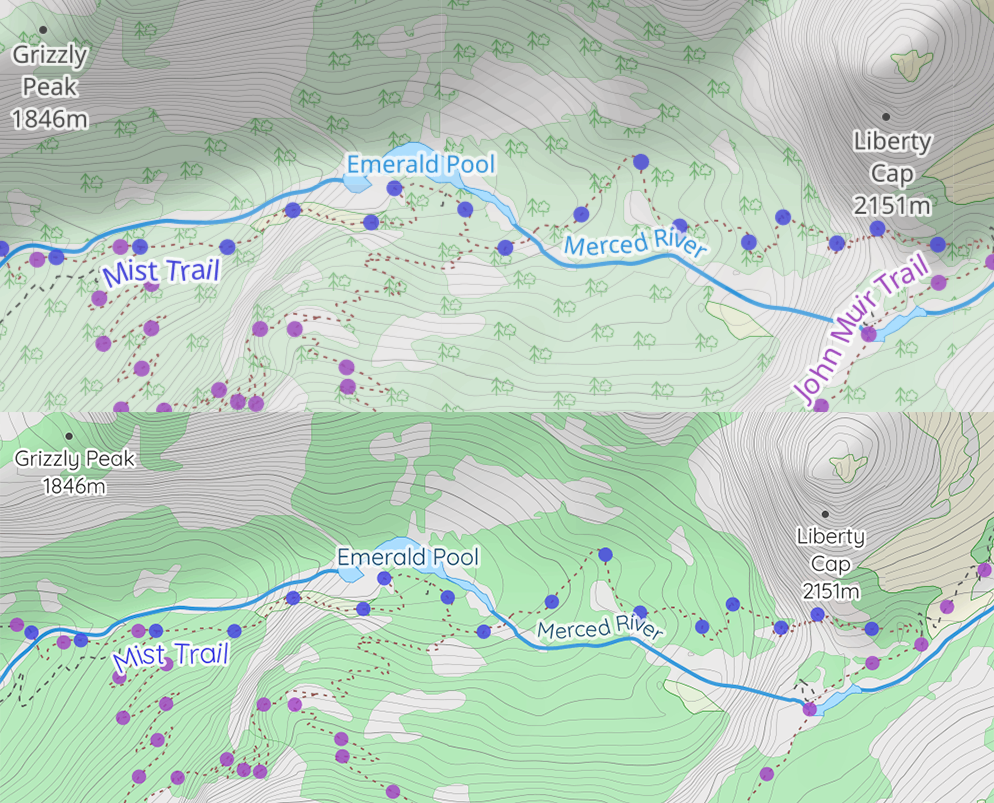Select Mist Trail label in lower map
This screenshot has width=994, height=803.
[x=170, y=657]
